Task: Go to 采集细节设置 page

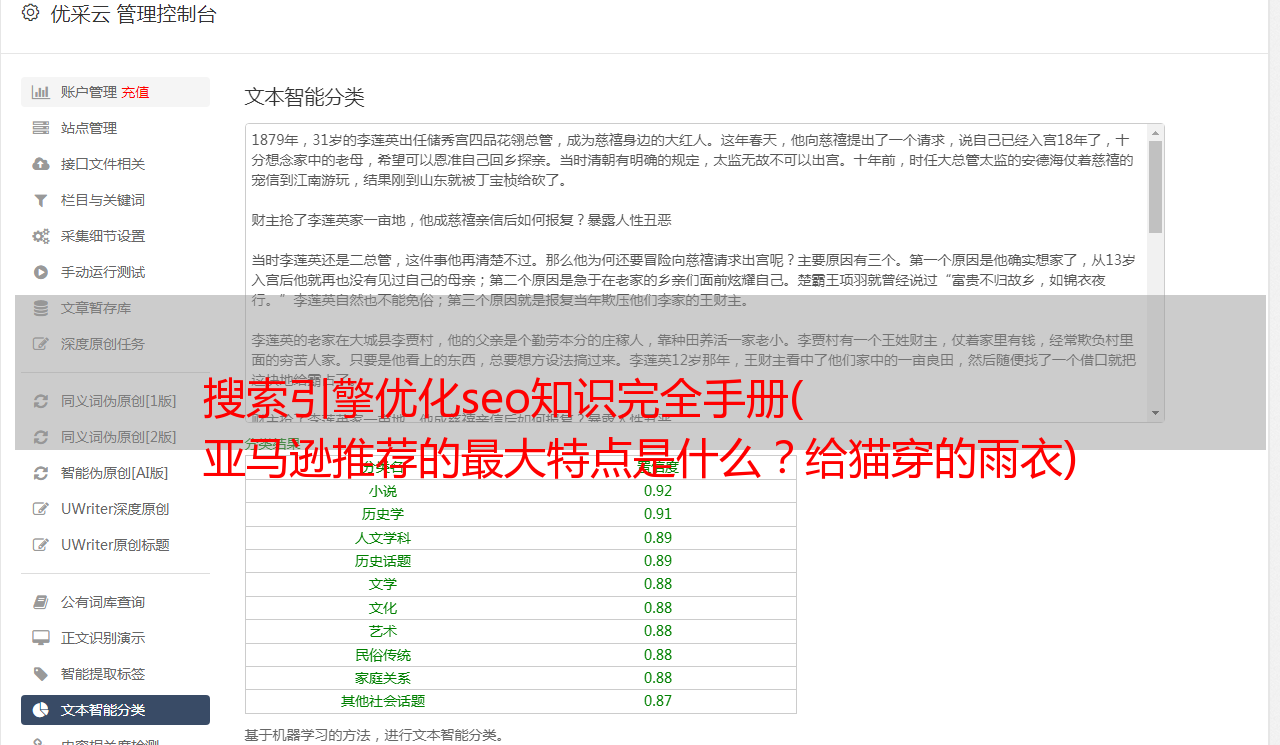Action: pyautogui.click(x=115, y=236)
